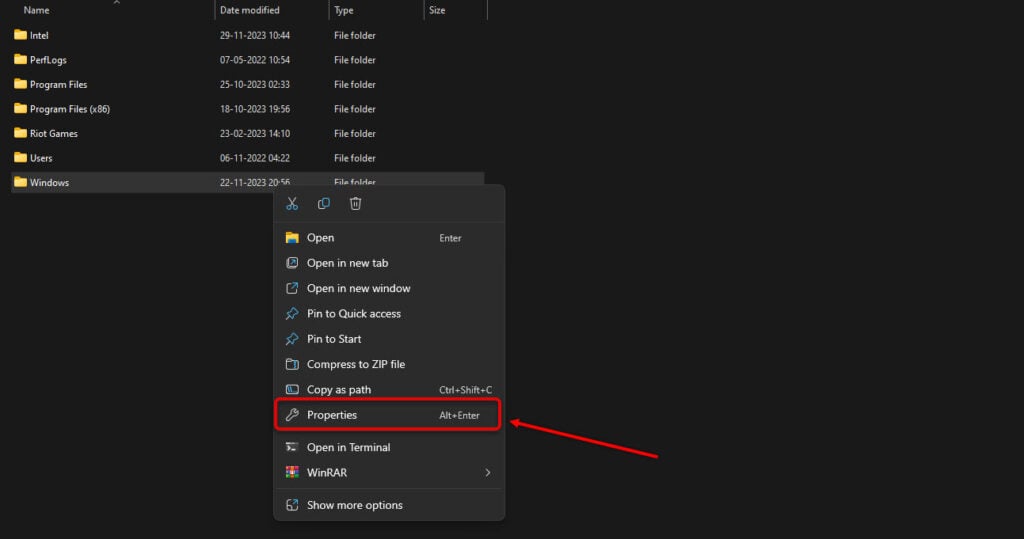
Task: Click the Riot Games folder icon
Action: (20, 133)
